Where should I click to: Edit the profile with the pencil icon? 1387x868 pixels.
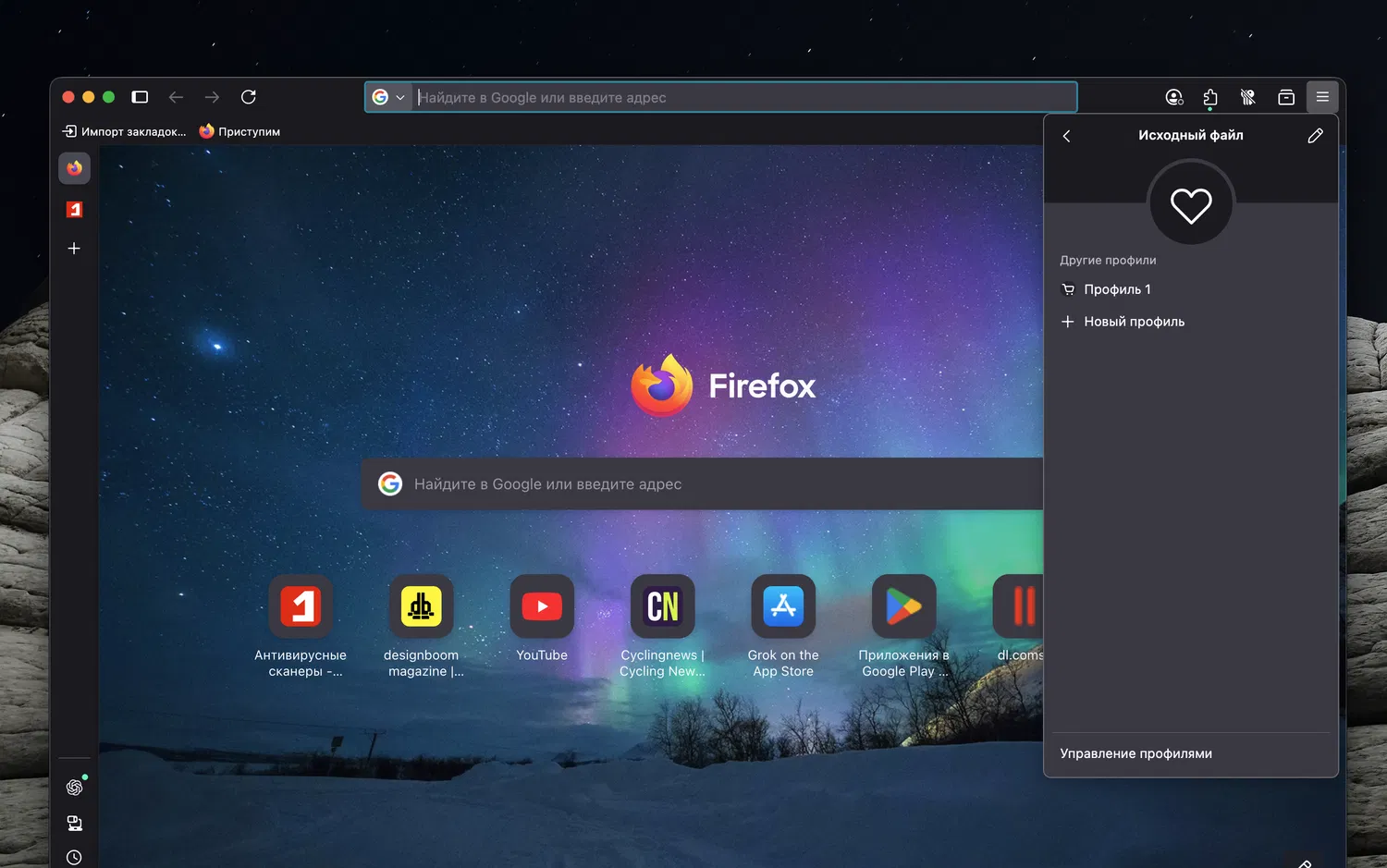pos(1315,136)
